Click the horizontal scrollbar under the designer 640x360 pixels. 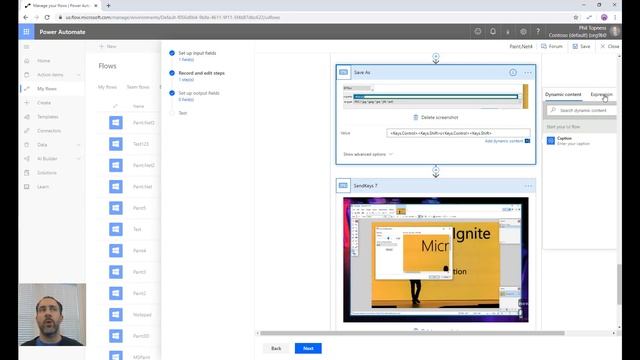pyautogui.click(x=412, y=333)
